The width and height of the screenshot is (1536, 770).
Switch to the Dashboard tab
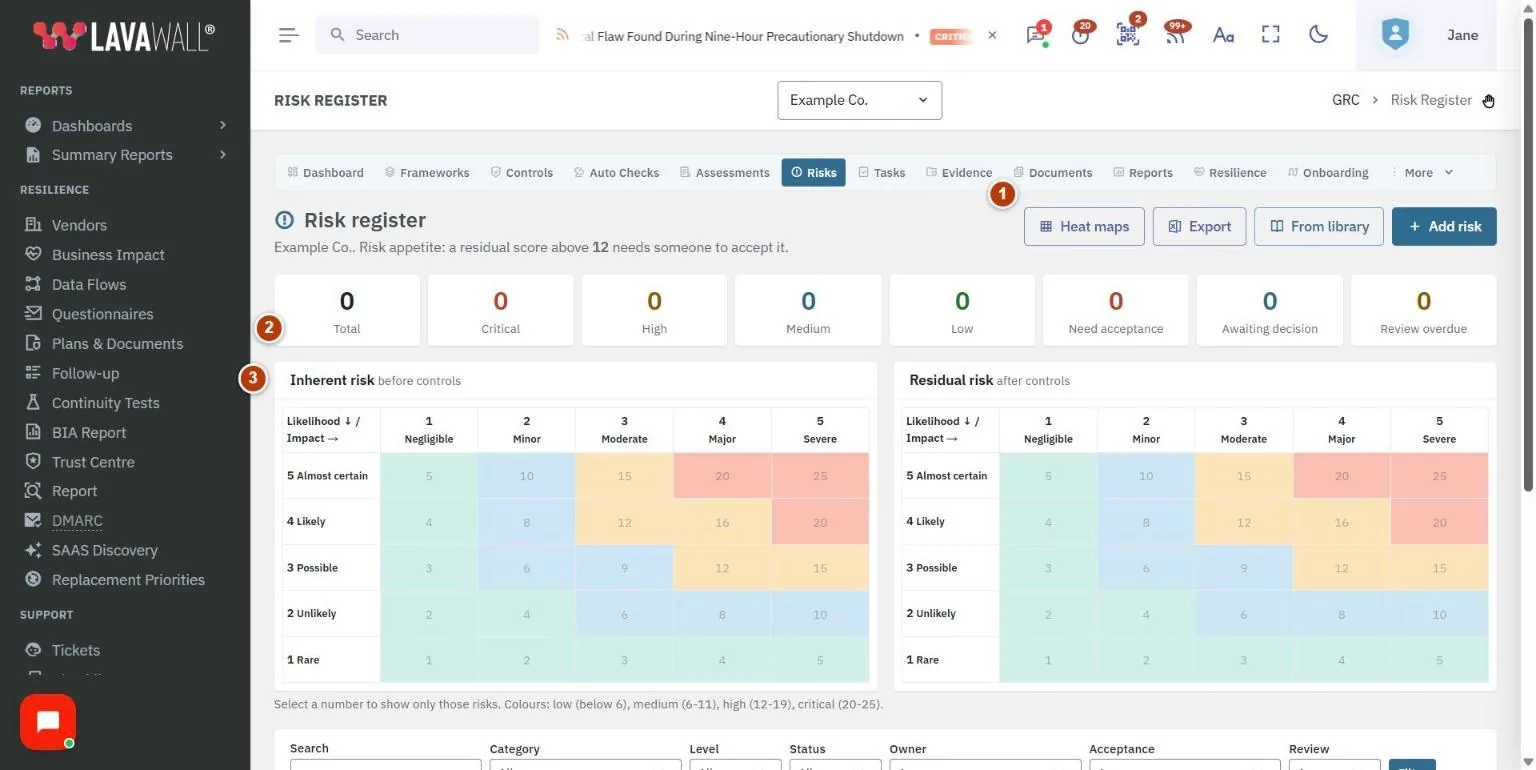coord(326,172)
